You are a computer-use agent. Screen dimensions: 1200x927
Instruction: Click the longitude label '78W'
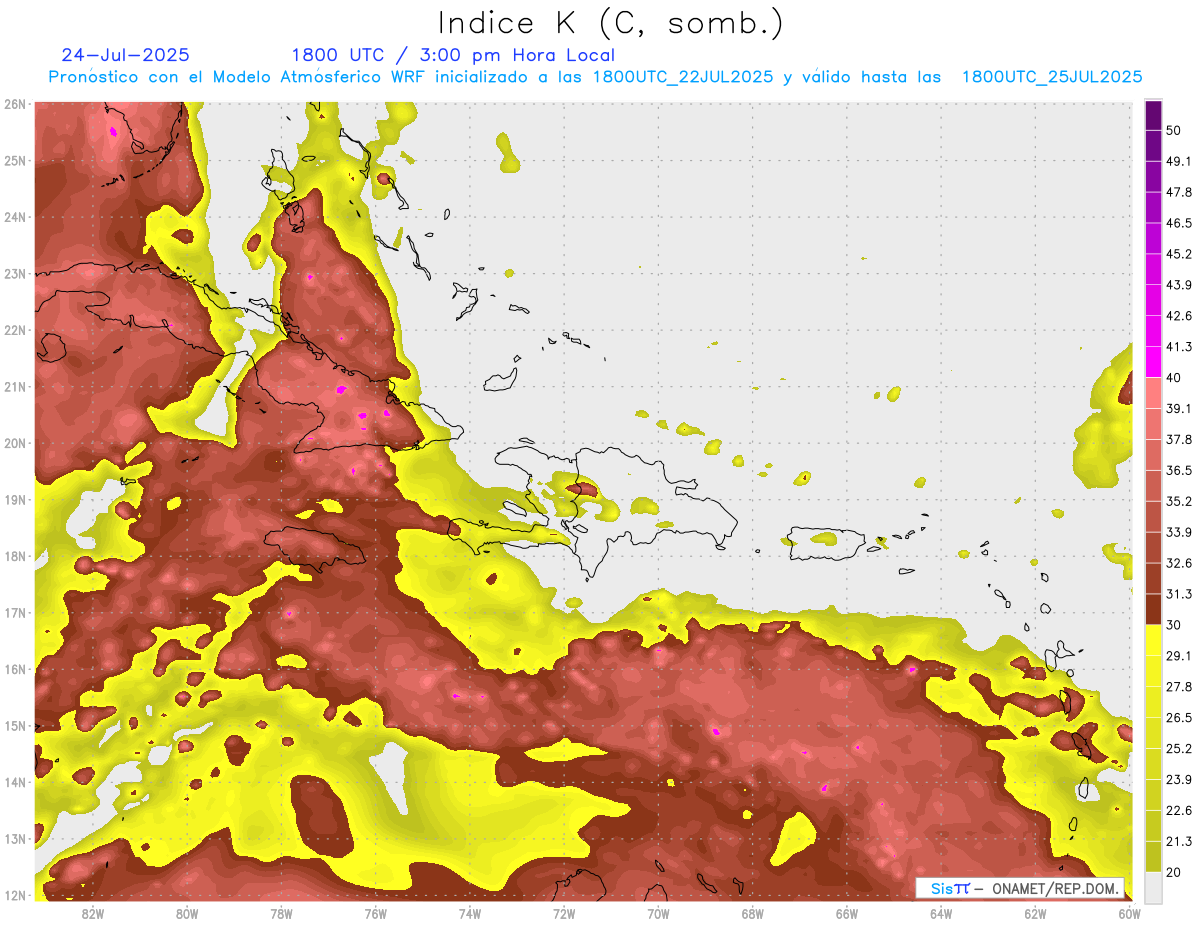click(x=281, y=913)
